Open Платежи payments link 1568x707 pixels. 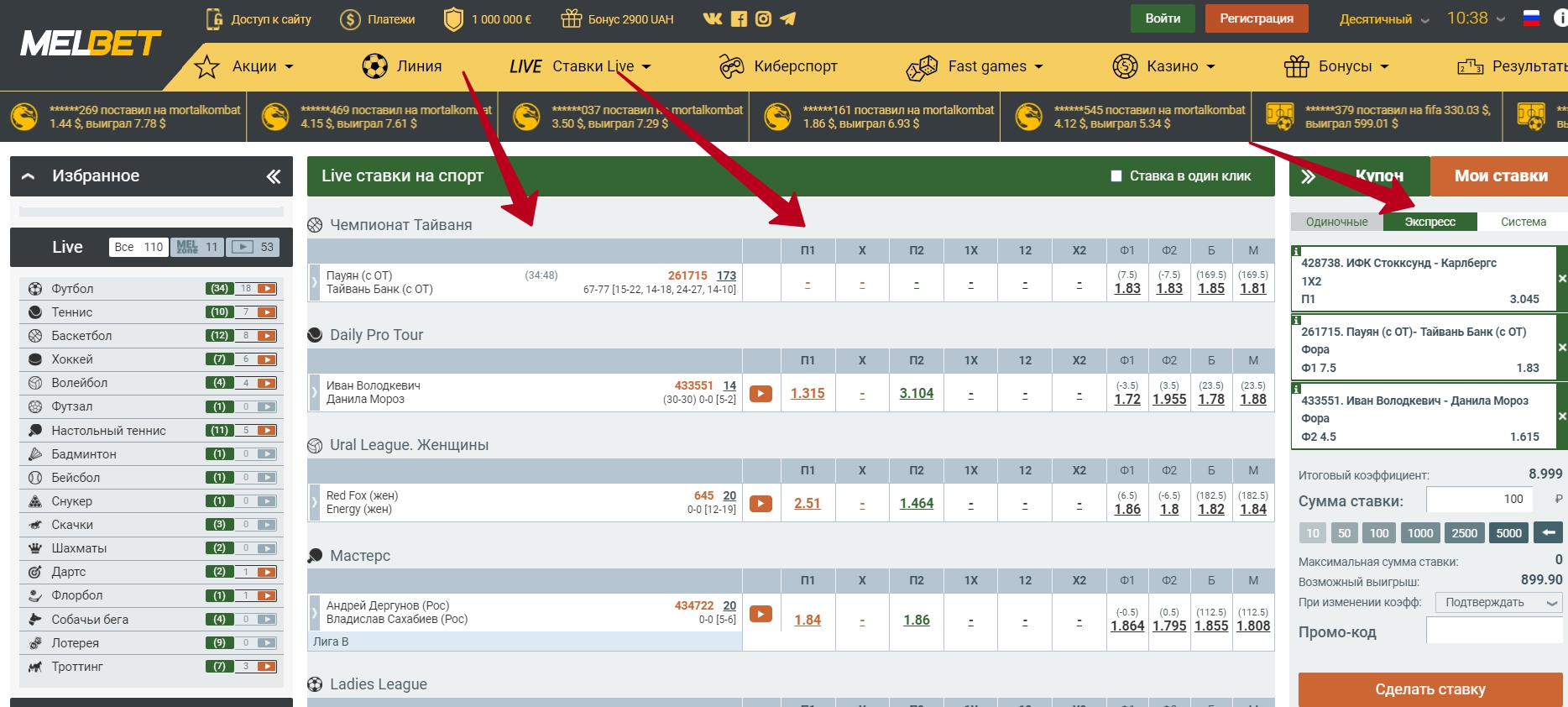click(x=377, y=19)
